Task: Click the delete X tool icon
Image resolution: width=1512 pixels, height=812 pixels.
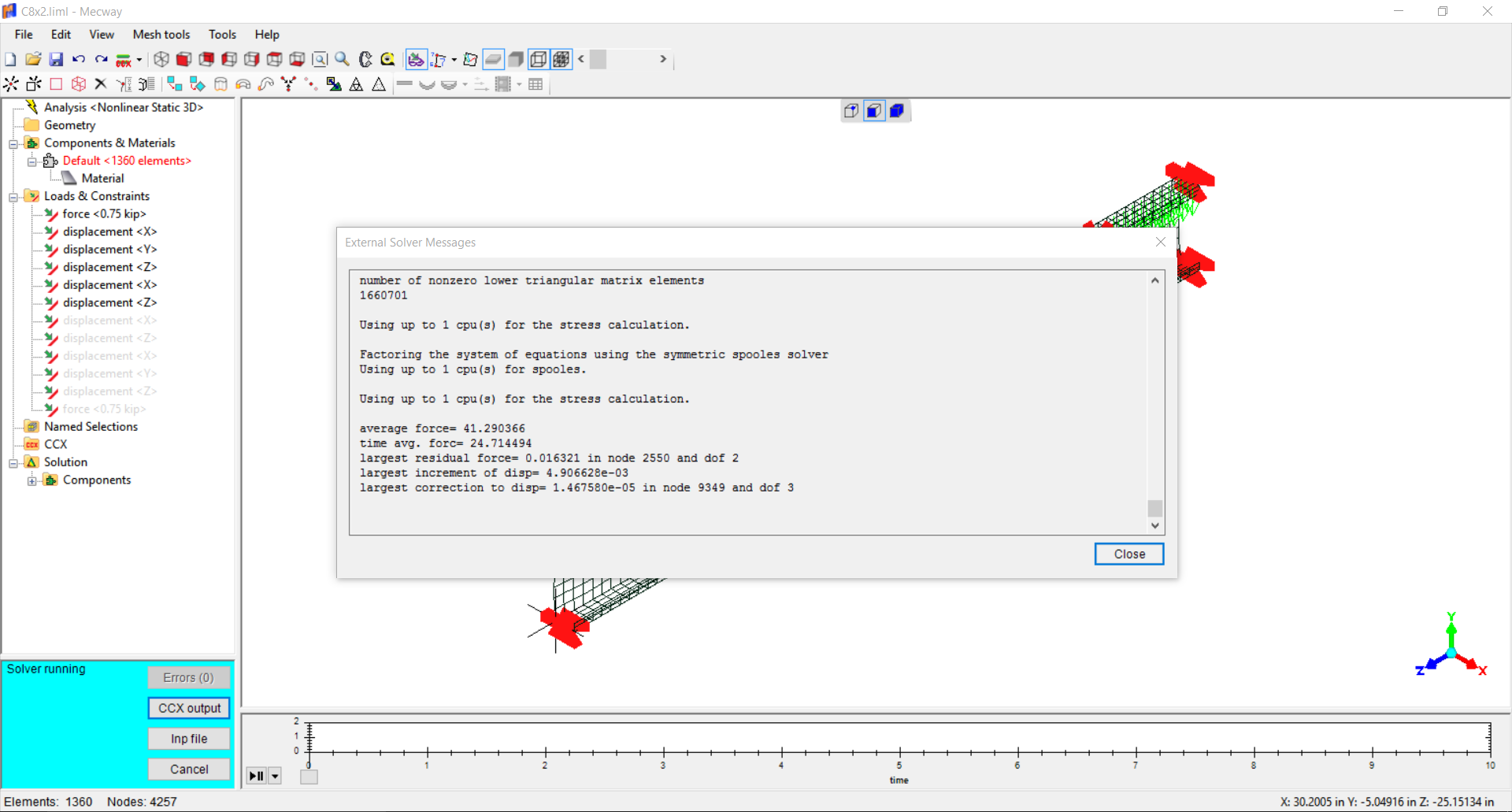Action: [101, 84]
